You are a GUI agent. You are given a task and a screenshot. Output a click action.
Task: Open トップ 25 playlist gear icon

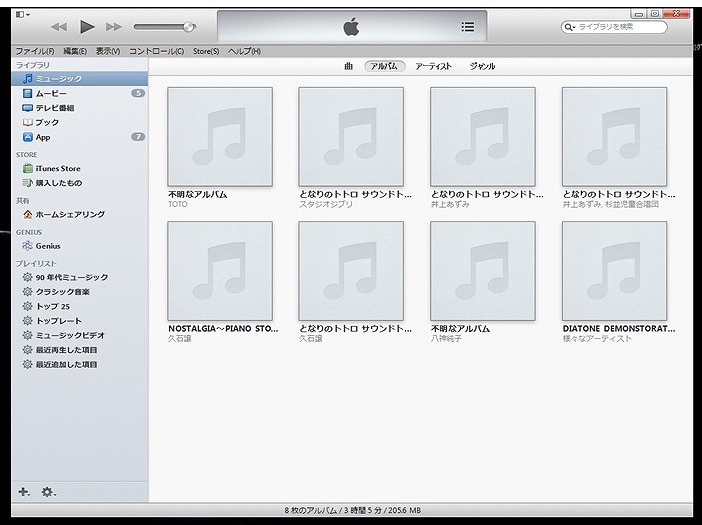(28, 306)
